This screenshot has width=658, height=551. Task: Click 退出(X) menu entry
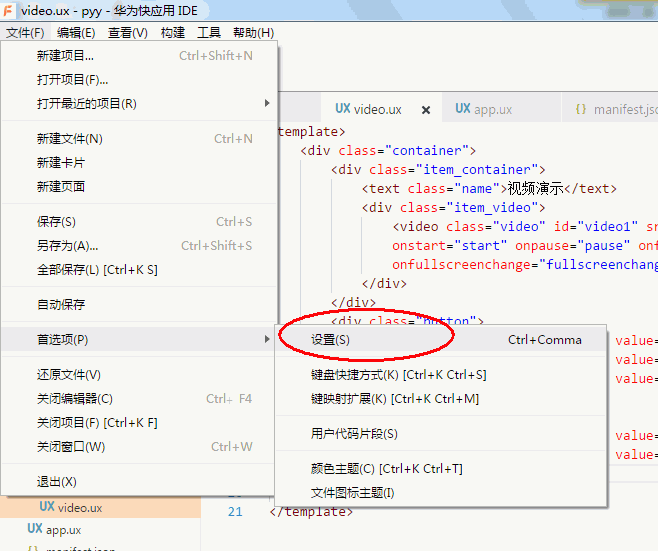139,482
